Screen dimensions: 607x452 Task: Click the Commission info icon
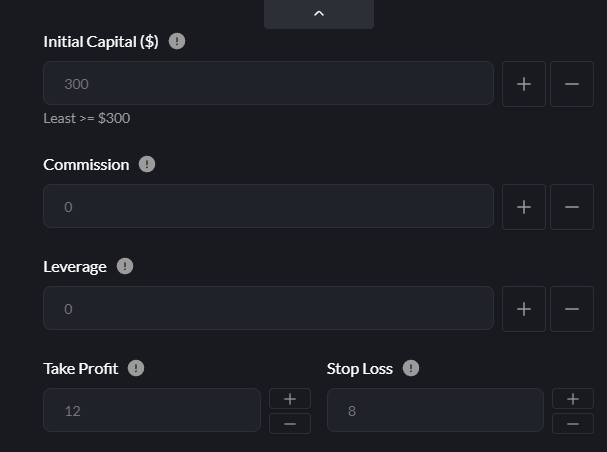click(x=147, y=164)
